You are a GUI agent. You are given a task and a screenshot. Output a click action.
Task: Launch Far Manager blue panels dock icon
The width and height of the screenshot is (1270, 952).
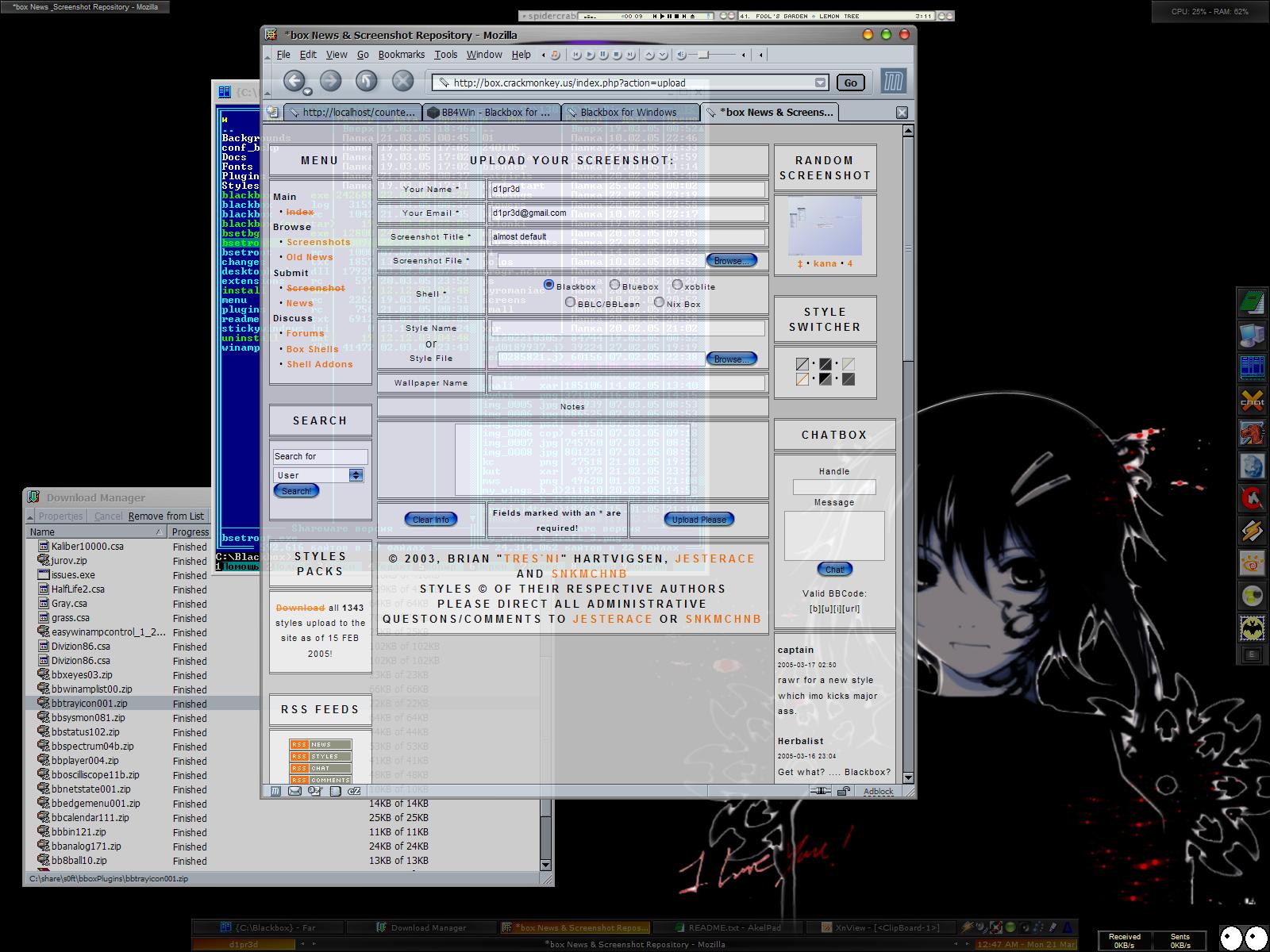click(x=1252, y=369)
